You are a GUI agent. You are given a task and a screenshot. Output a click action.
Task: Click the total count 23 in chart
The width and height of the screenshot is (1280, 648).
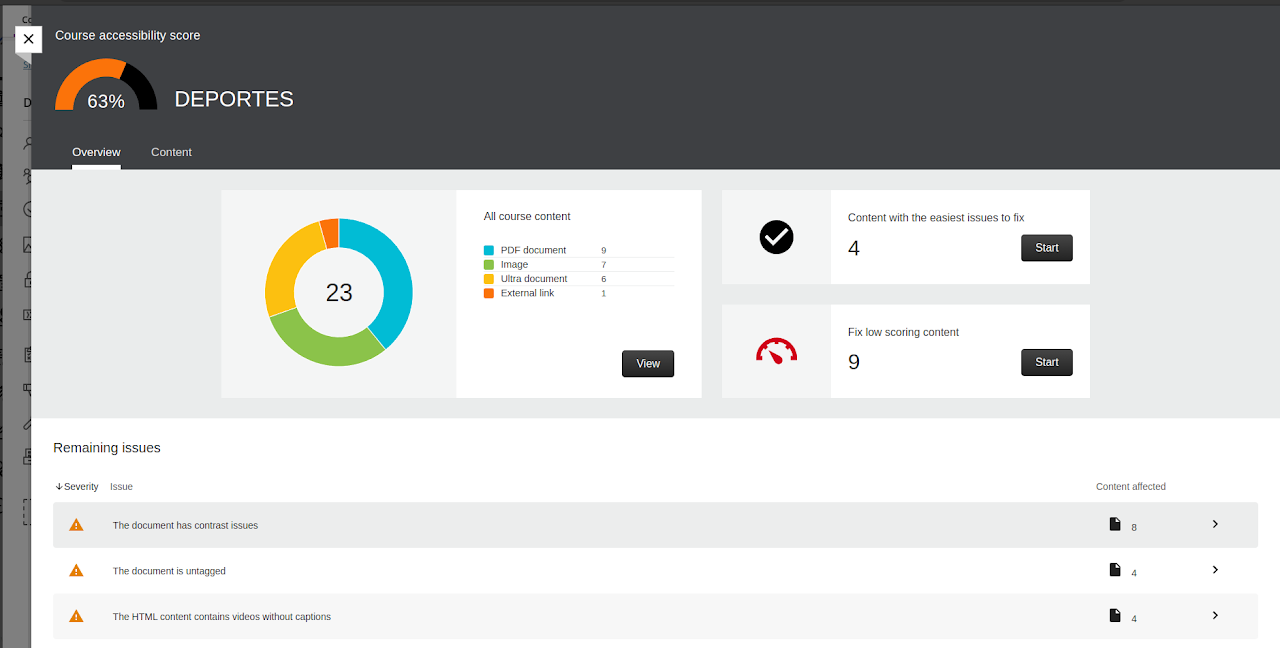pos(339,292)
